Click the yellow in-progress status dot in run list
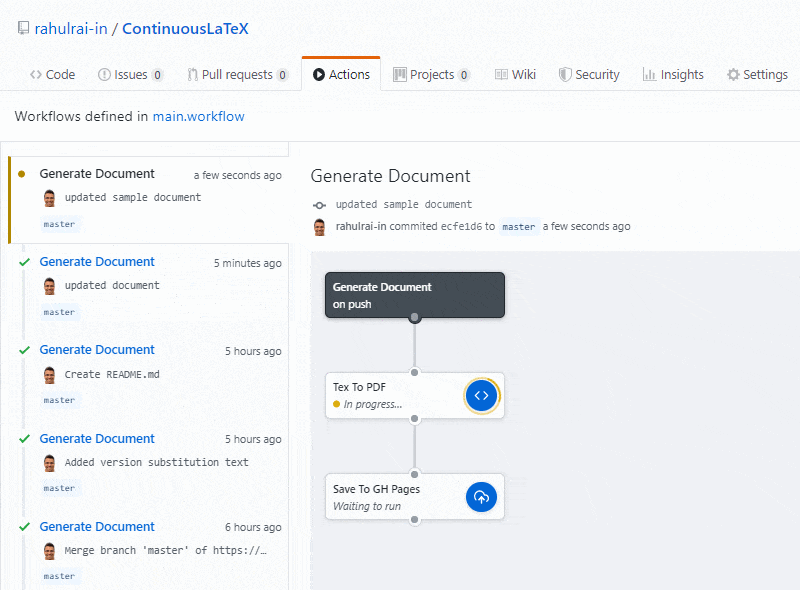 pyautogui.click(x=21, y=174)
